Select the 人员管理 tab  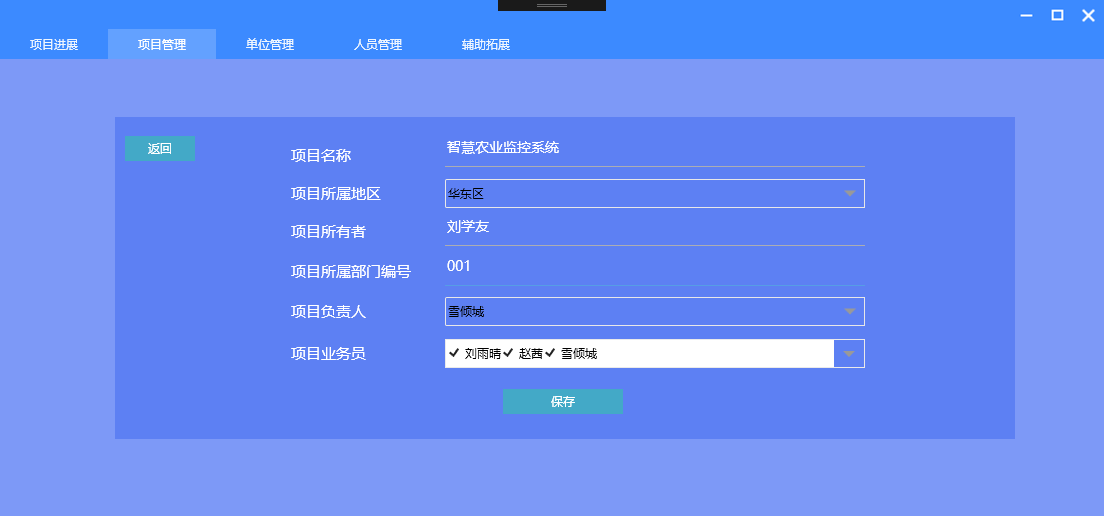[377, 44]
